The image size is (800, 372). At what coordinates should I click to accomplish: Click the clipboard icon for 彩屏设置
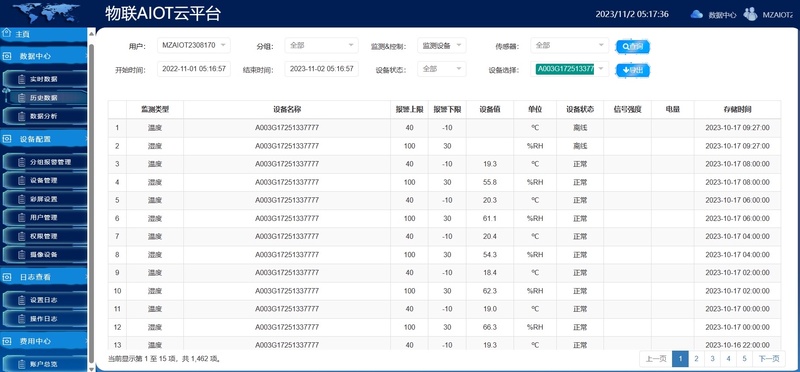[x=21, y=199]
